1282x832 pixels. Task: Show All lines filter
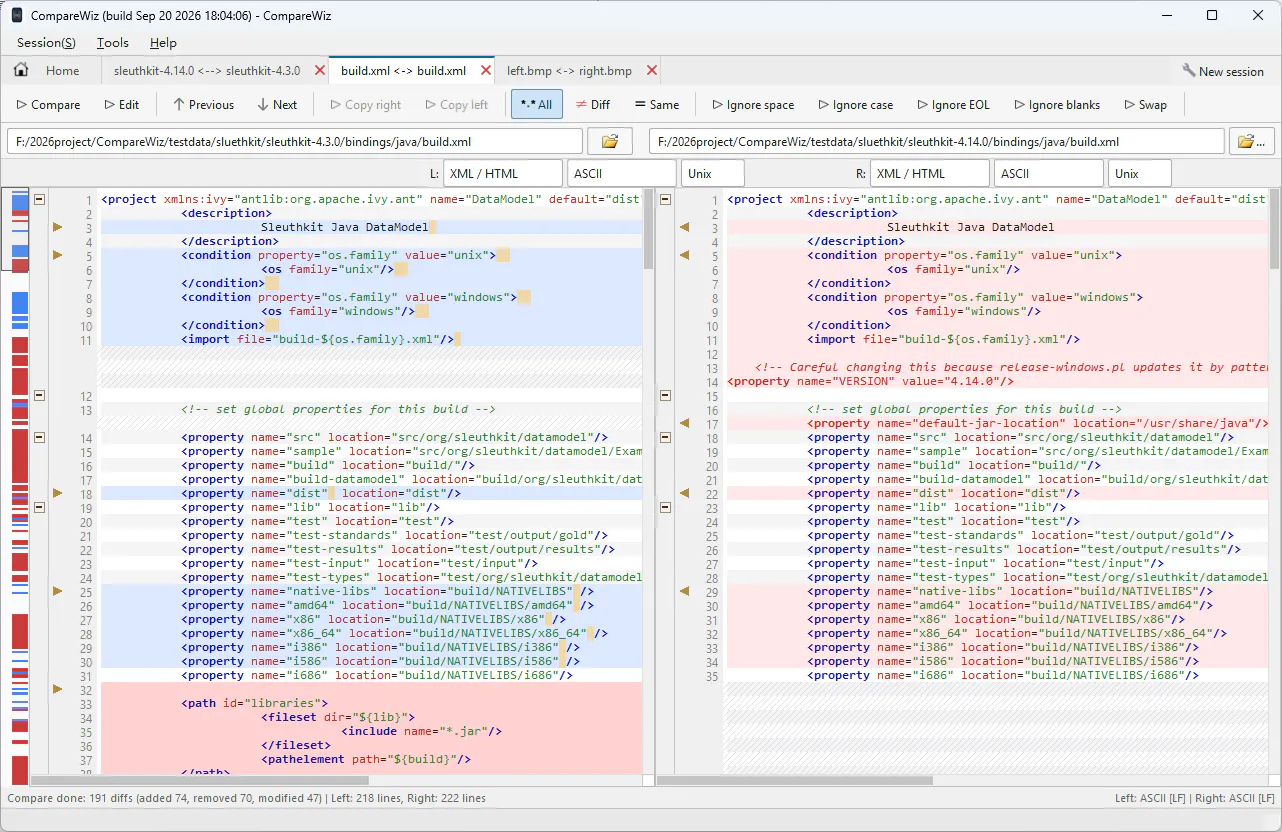tap(537, 105)
